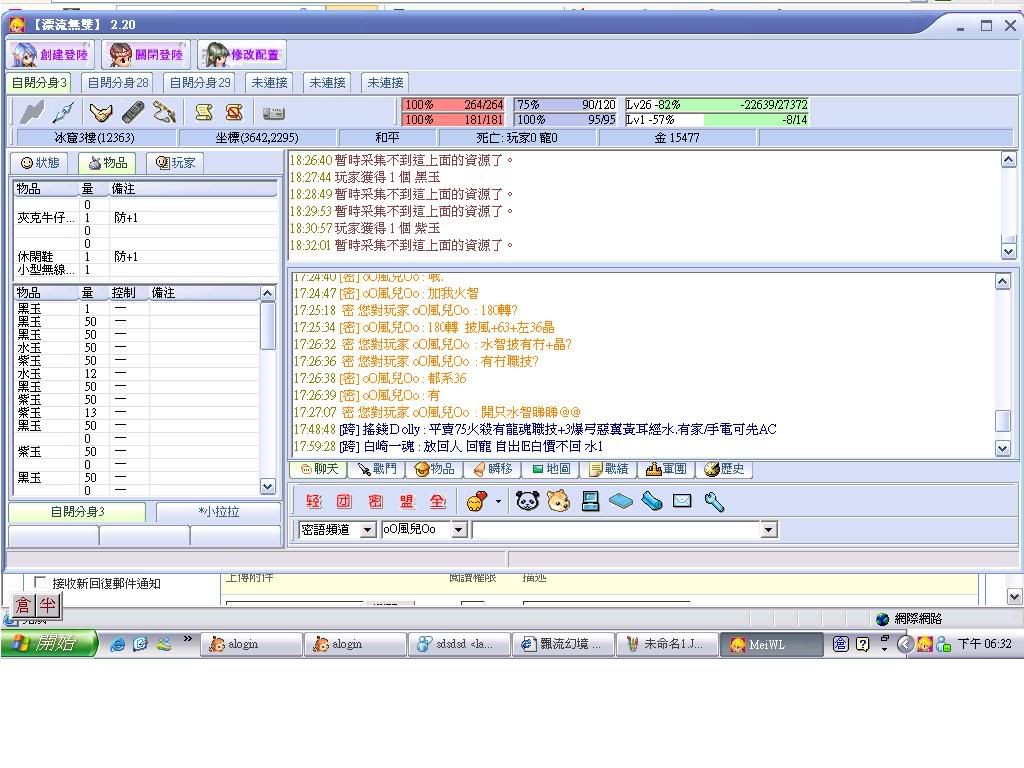The image size is (1024, 768).
Task: Click the dog face icon
Action: (x=558, y=501)
